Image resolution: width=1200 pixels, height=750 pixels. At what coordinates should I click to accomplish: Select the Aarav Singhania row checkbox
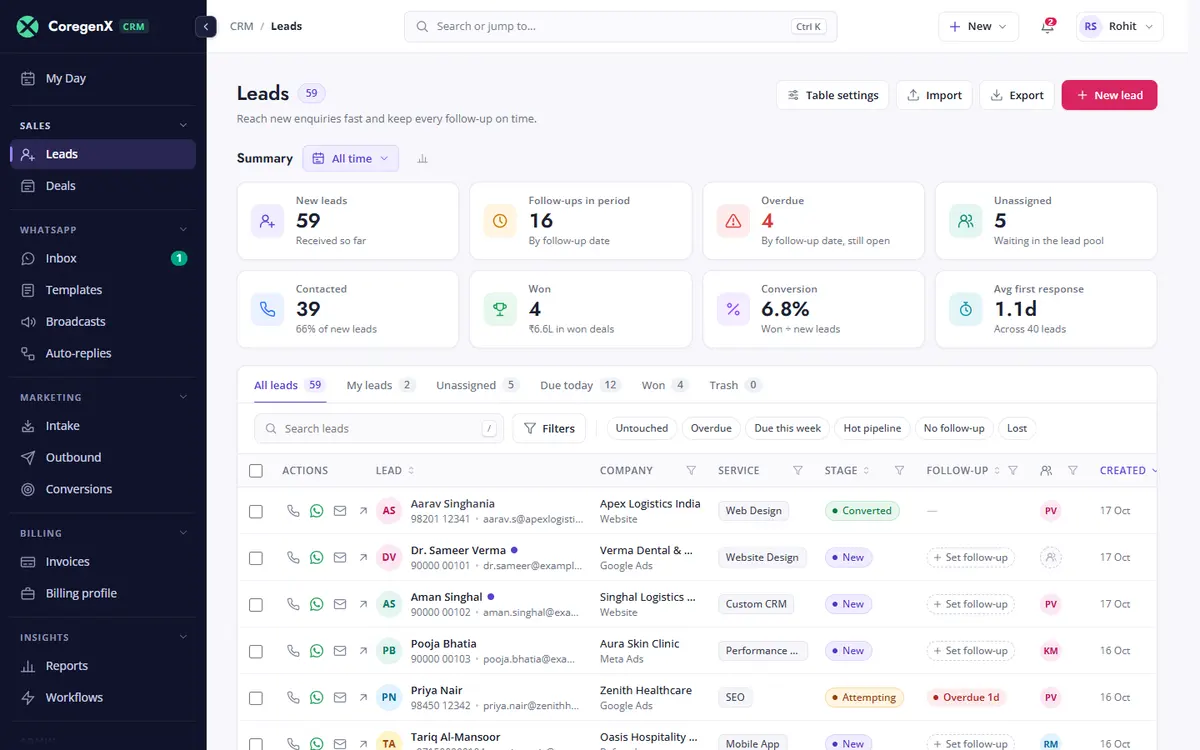pos(256,511)
